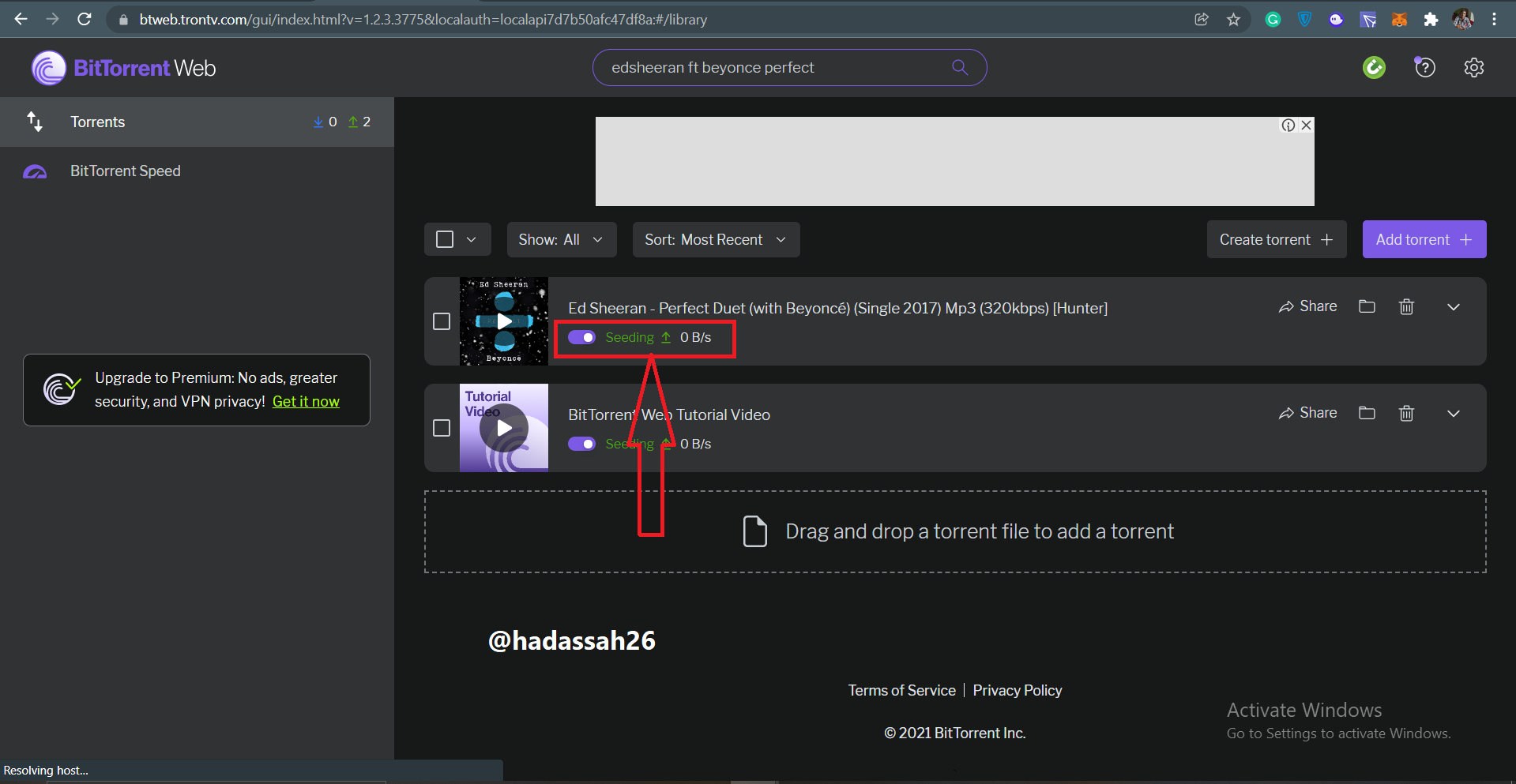Click the green status check icon in header
Screen dimensions: 1516x784
pos(1374,67)
